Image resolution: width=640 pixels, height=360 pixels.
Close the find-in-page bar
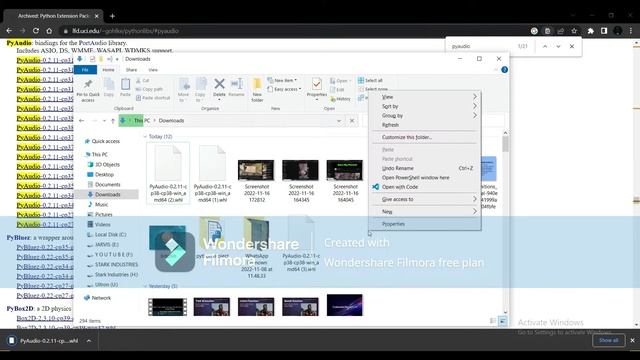coord(572,46)
